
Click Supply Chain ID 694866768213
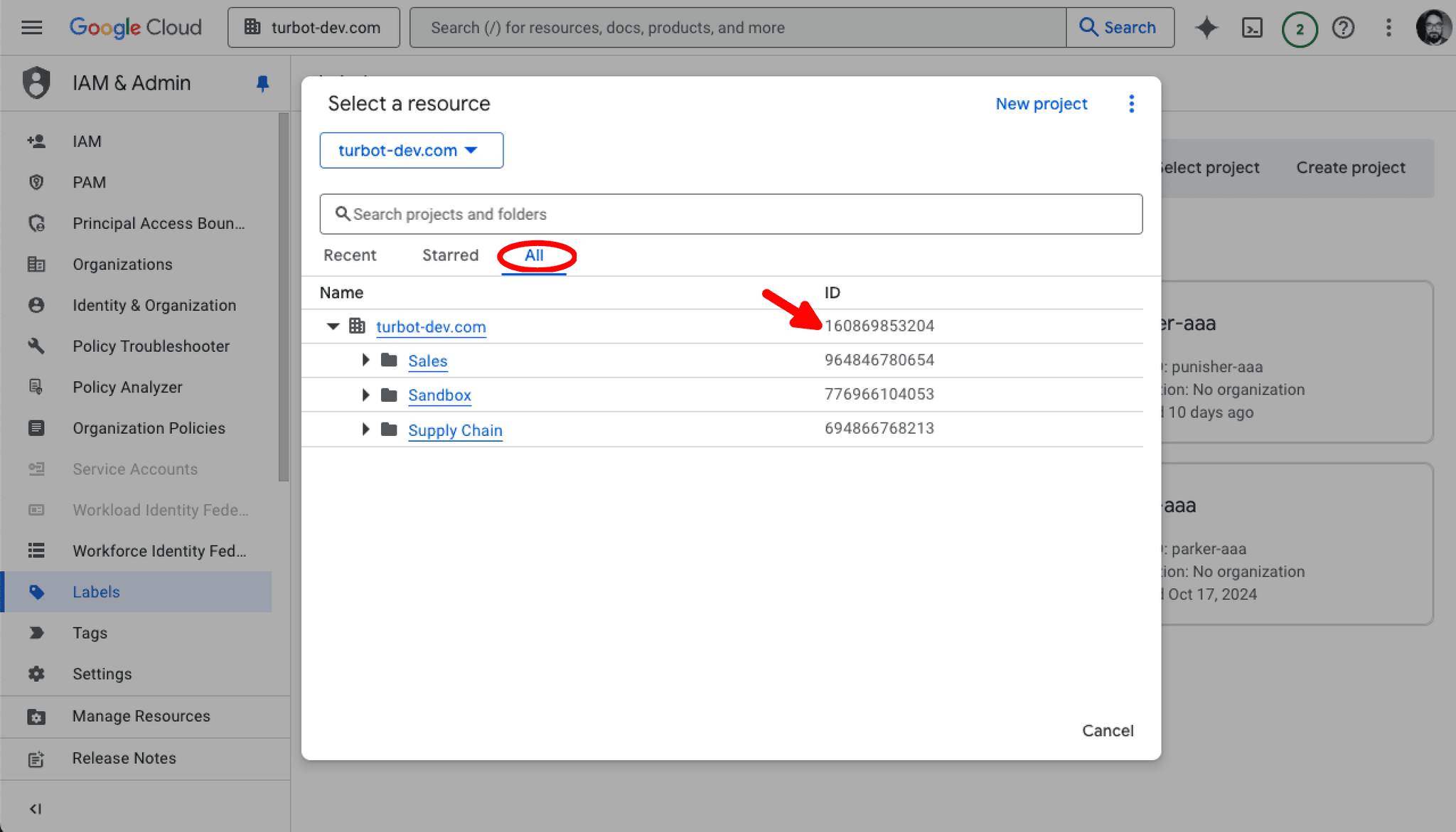[879, 428]
